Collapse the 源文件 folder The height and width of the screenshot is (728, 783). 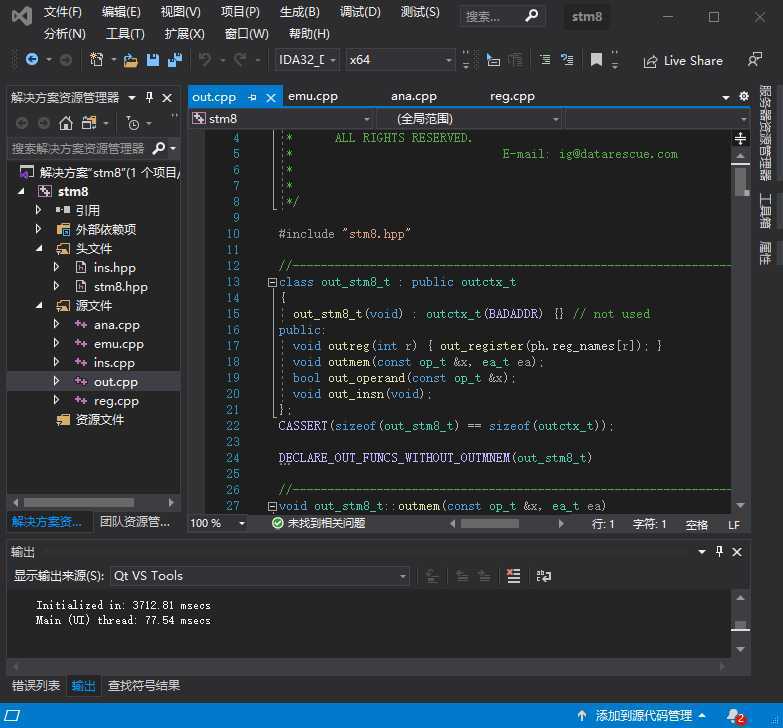[39, 305]
